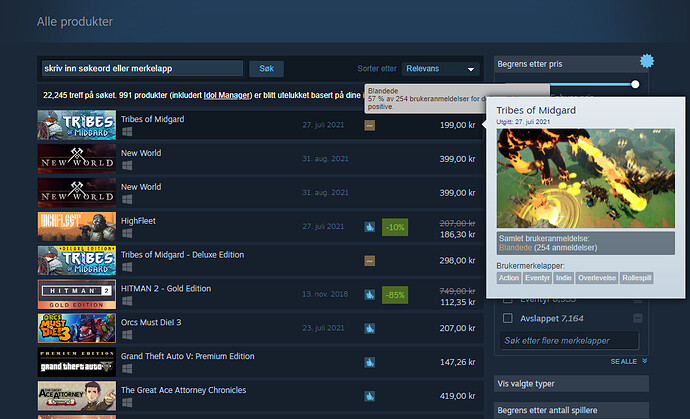Click the Orcs Must Die! 3 thumbnail
The height and width of the screenshot is (419, 690).
tap(77, 328)
